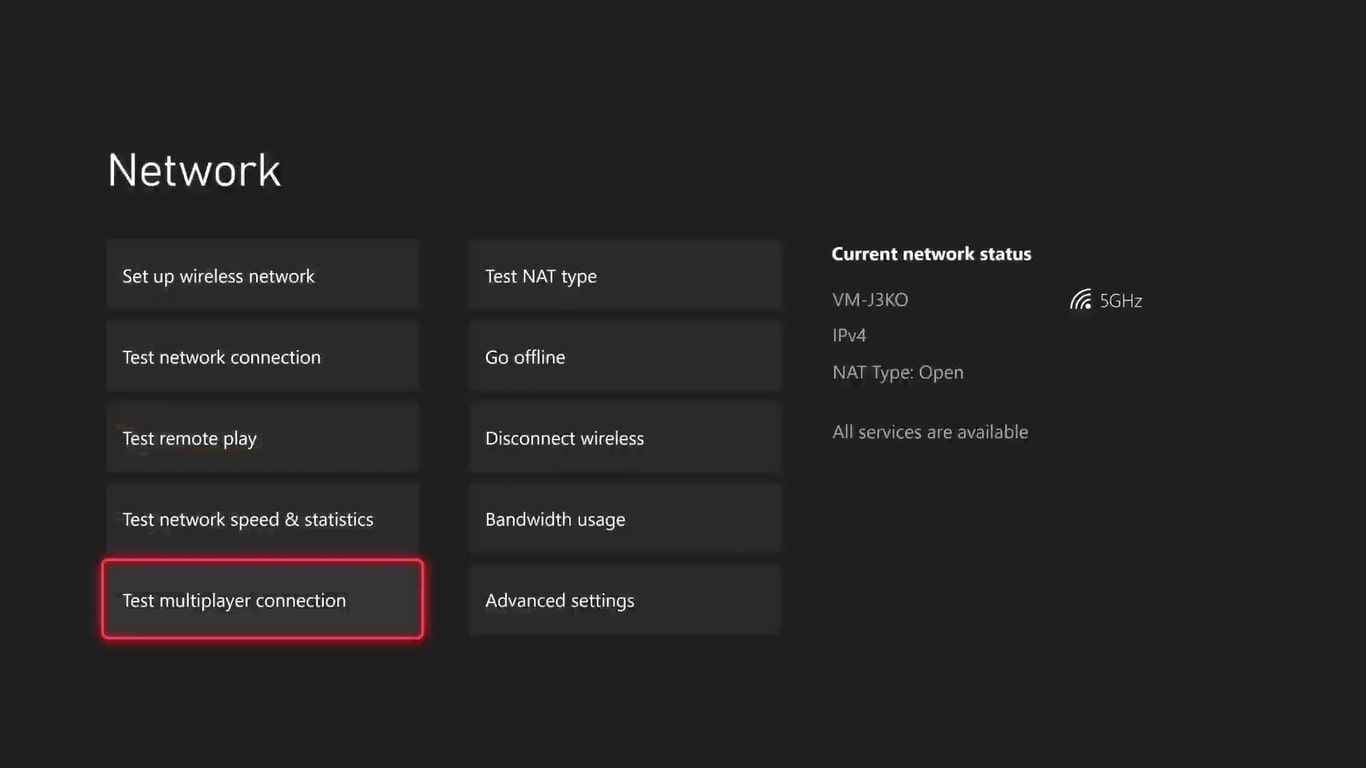Select Test network connection
The width and height of the screenshot is (1366, 768).
[262, 357]
